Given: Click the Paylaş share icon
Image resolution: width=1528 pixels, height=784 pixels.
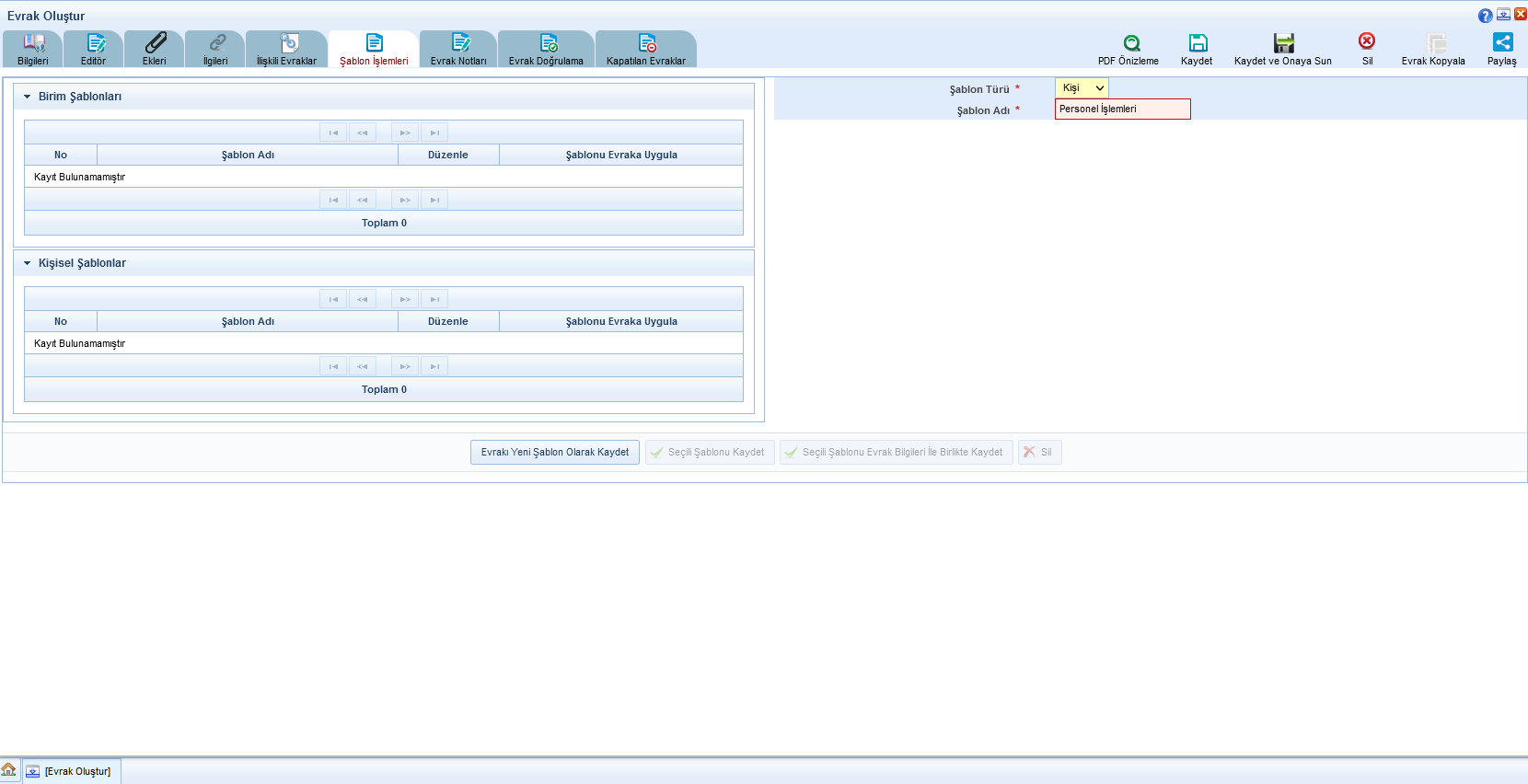Looking at the screenshot, I should point(1502,42).
